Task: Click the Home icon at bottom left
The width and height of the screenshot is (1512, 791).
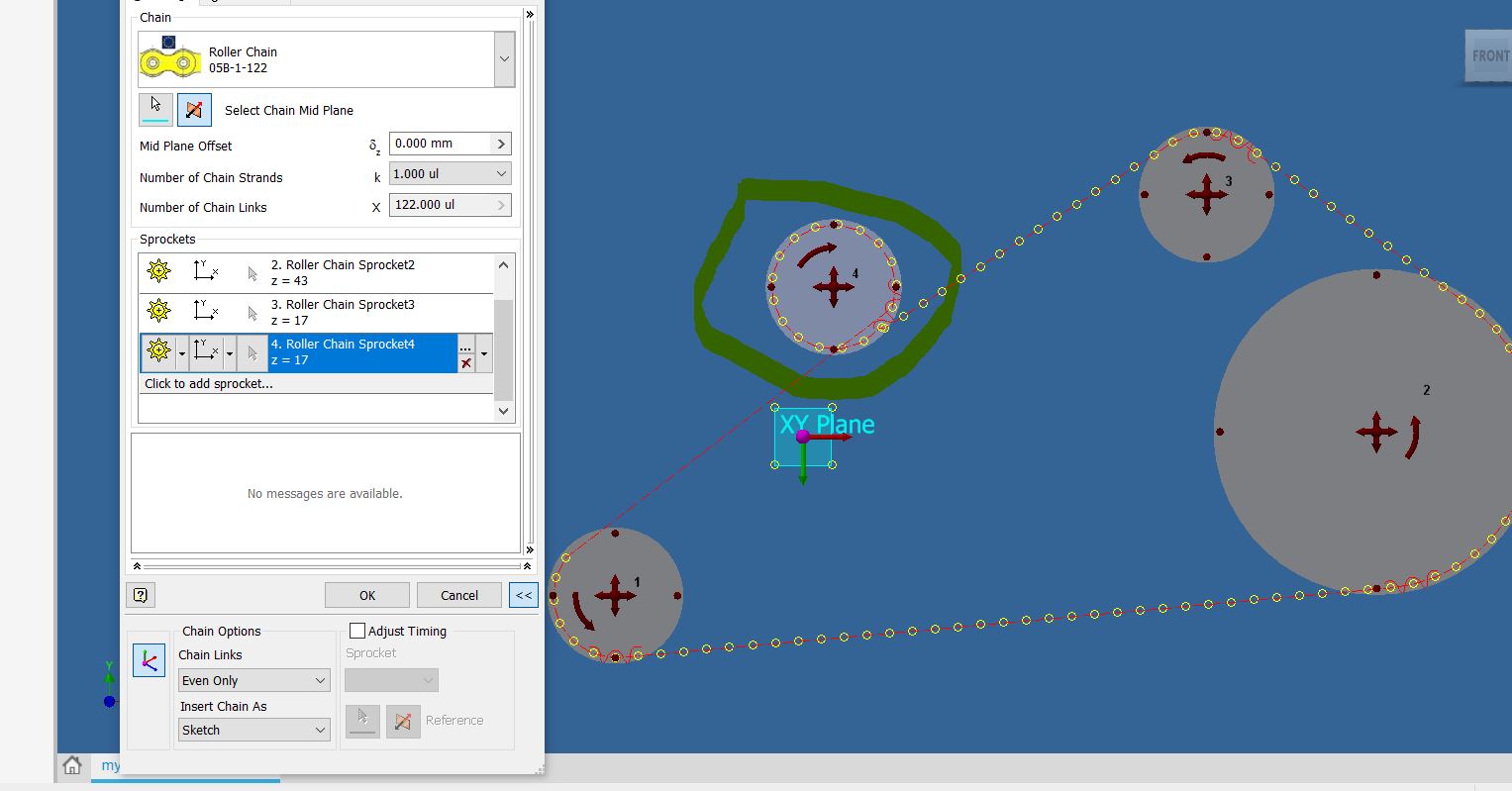Action: [x=72, y=764]
